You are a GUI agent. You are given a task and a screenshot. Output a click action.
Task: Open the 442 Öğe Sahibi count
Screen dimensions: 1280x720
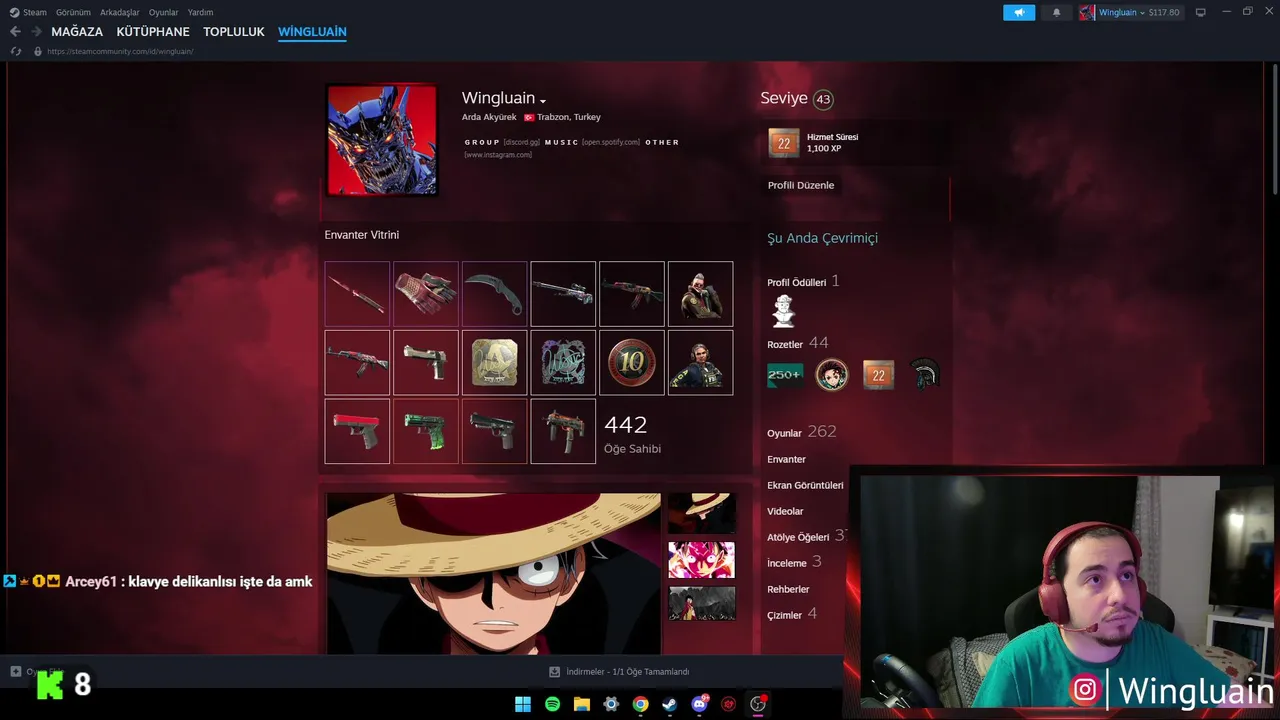tap(632, 434)
